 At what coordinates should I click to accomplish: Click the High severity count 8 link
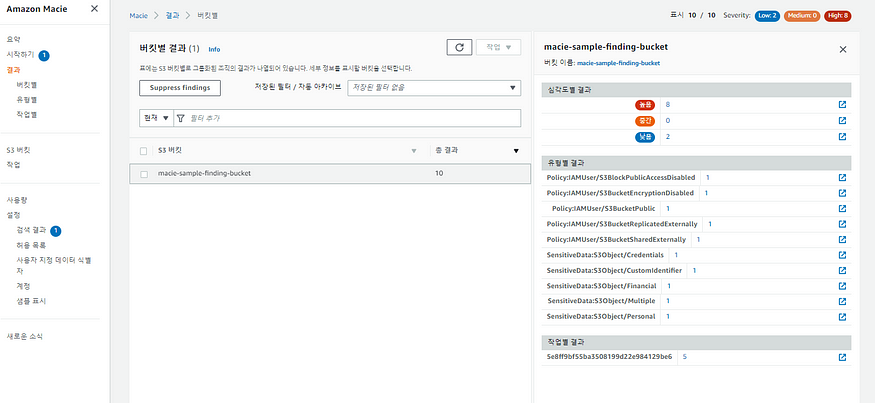click(667, 104)
